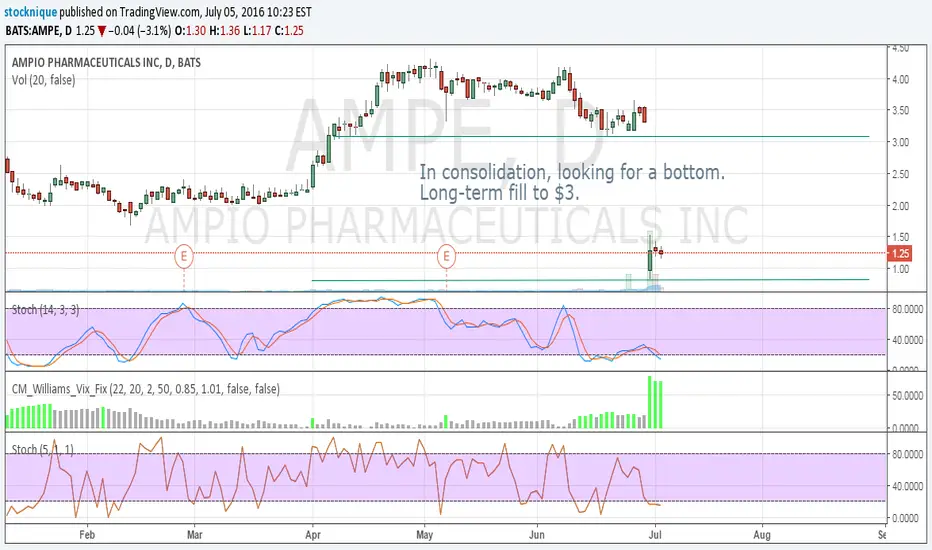Click the Feb date axis label

87,535
